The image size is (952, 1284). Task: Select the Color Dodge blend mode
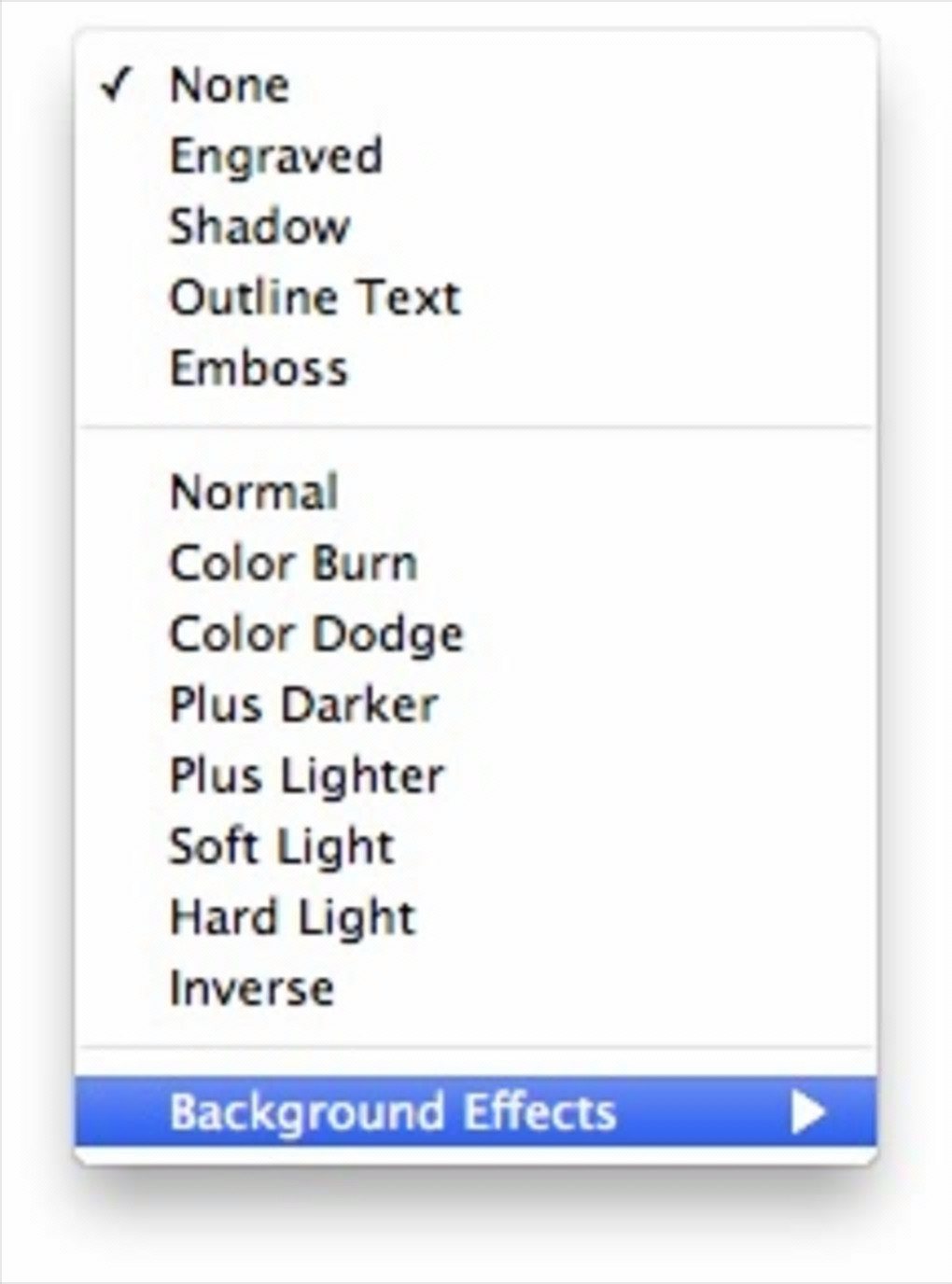pos(316,635)
